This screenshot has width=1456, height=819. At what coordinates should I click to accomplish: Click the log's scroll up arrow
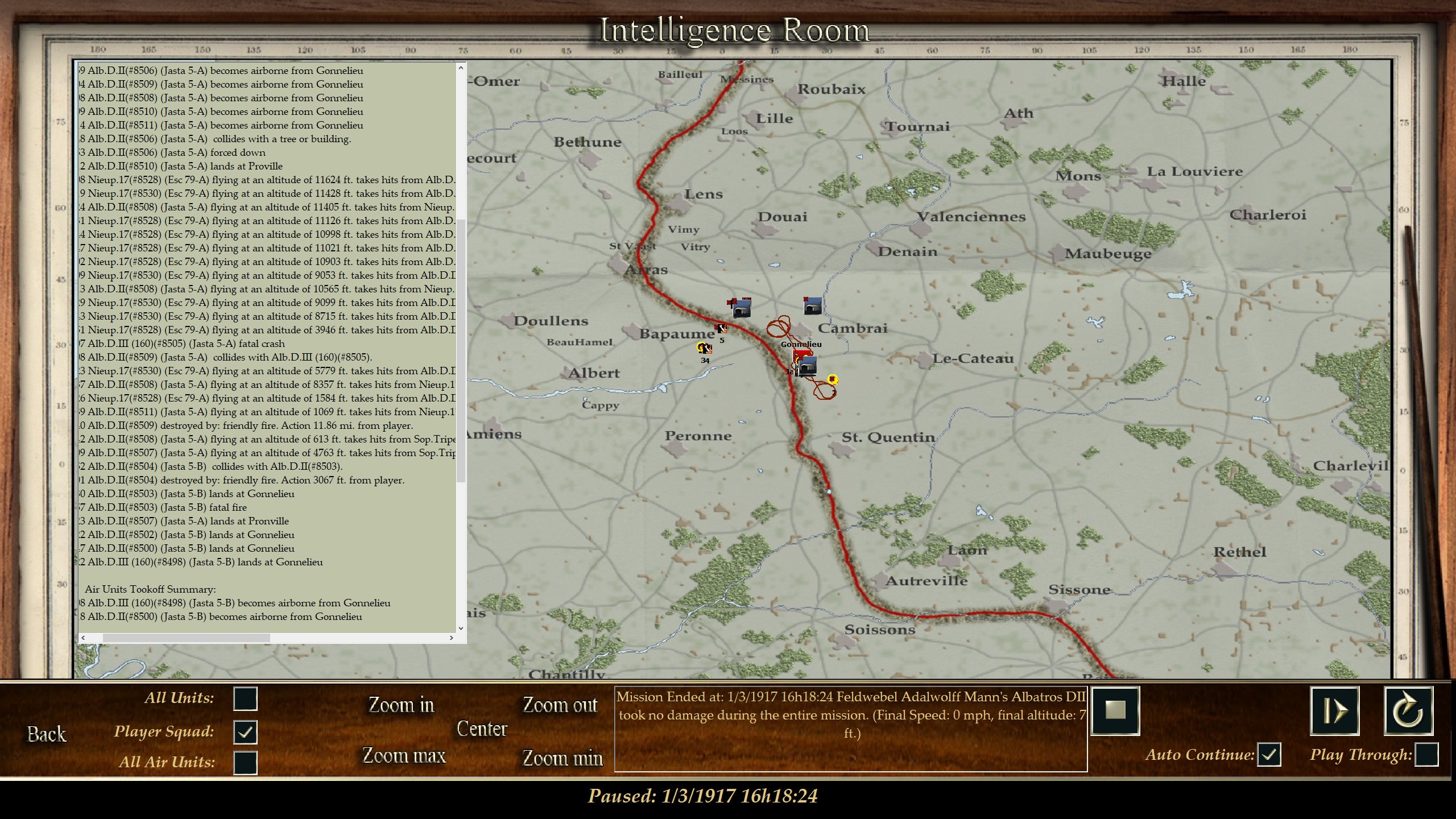pyautogui.click(x=461, y=68)
